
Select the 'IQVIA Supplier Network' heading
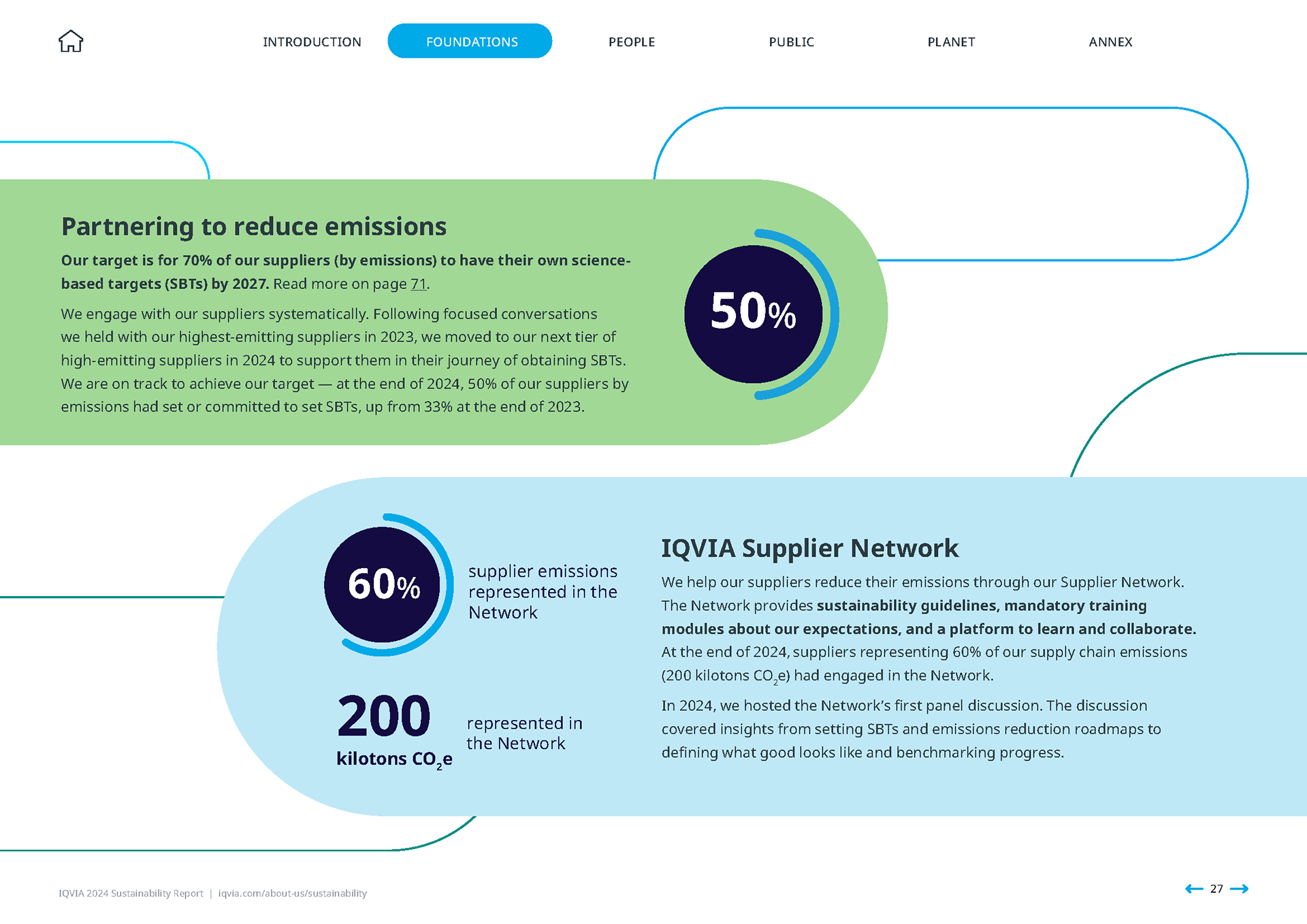click(x=810, y=548)
